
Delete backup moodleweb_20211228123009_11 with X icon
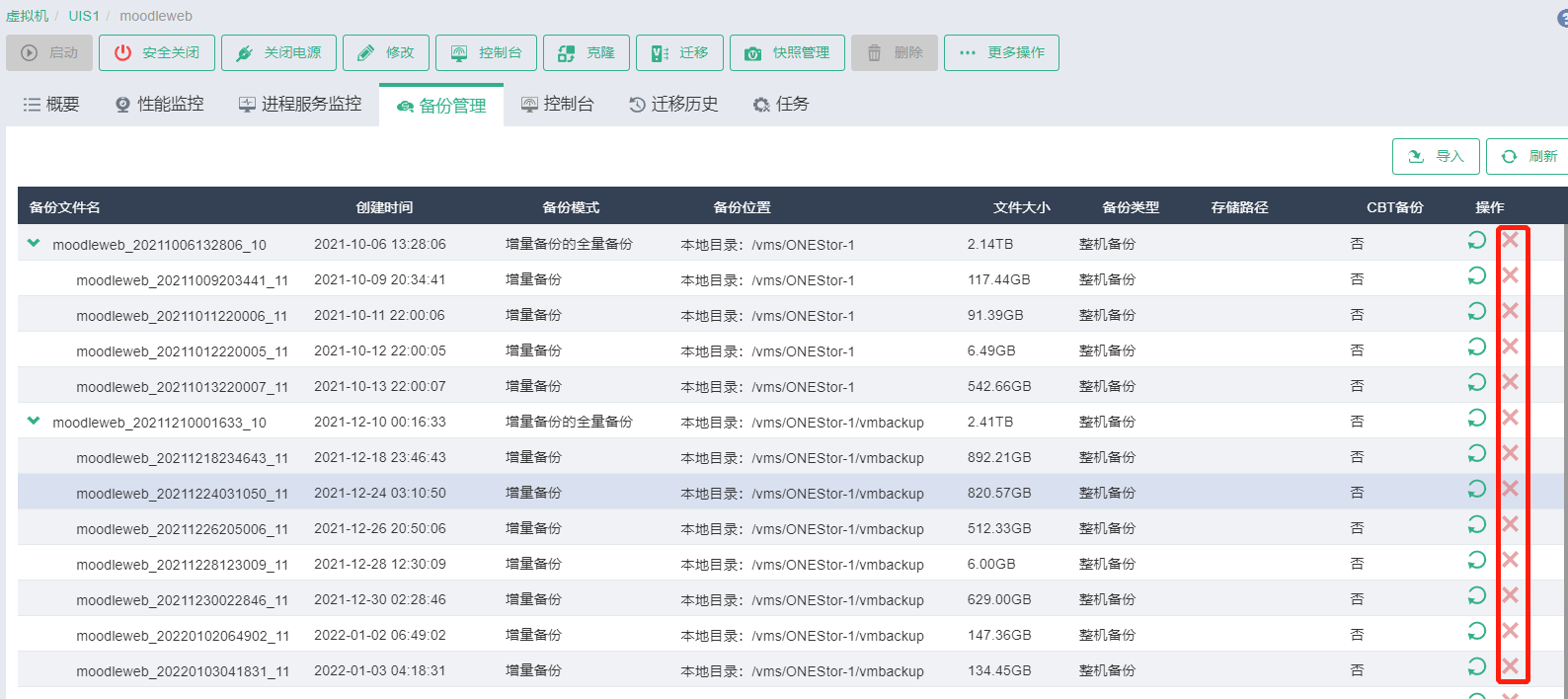point(1510,560)
